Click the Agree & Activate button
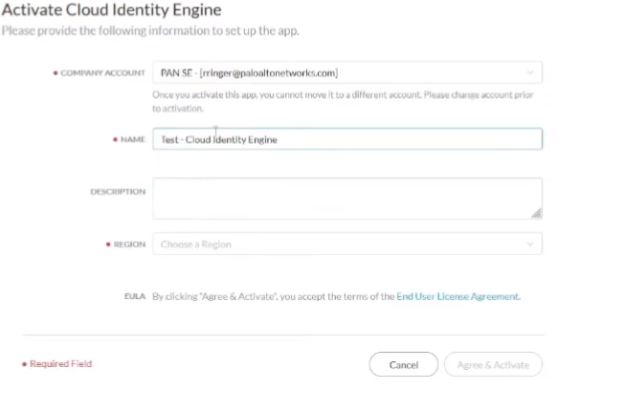Image resolution: width=624 pixels, height=402 pixels. [493, 365]
